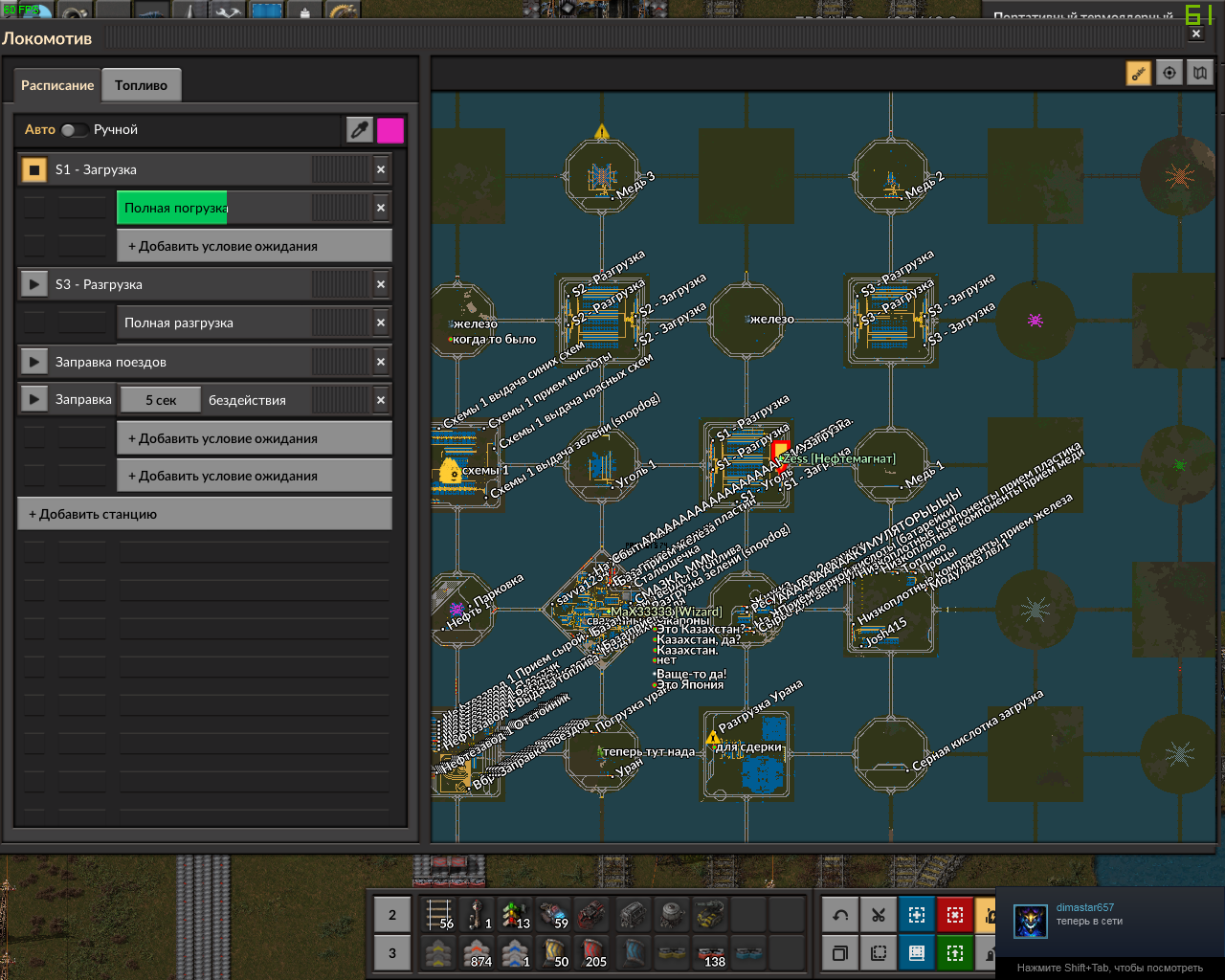Delete the Полная разгрузка condition
Screen dimensions: 1225x980
(x=381, y=323)
